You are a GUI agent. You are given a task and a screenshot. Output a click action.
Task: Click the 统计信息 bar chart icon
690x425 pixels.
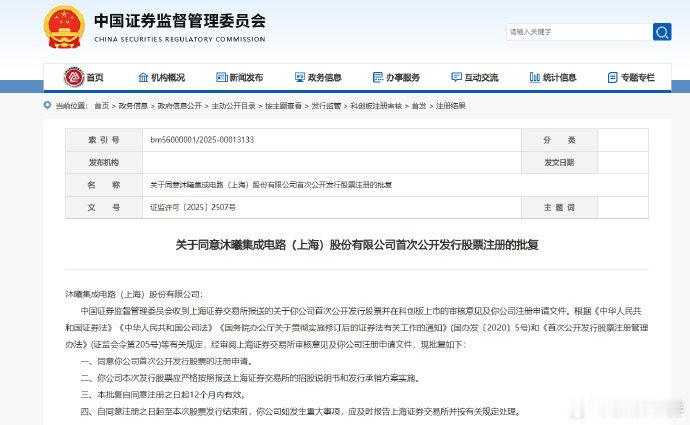click(x=535, y=77)
